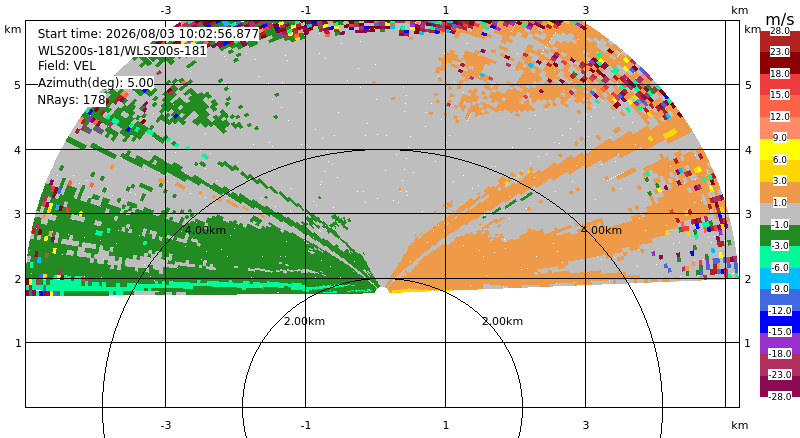
Task: Click the purple -18.0 m/s color band
Action: (780, 343)
